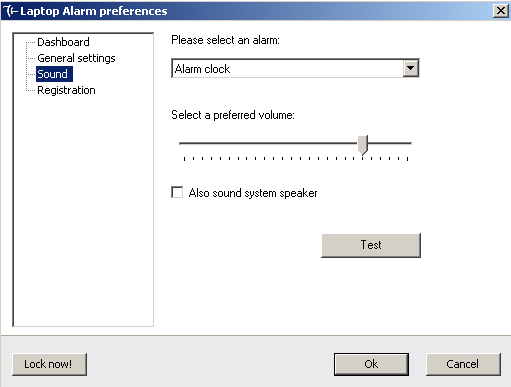Cancel the preferences dialog
The width and height of the screenshot is (511, 387).
point(463,364)
